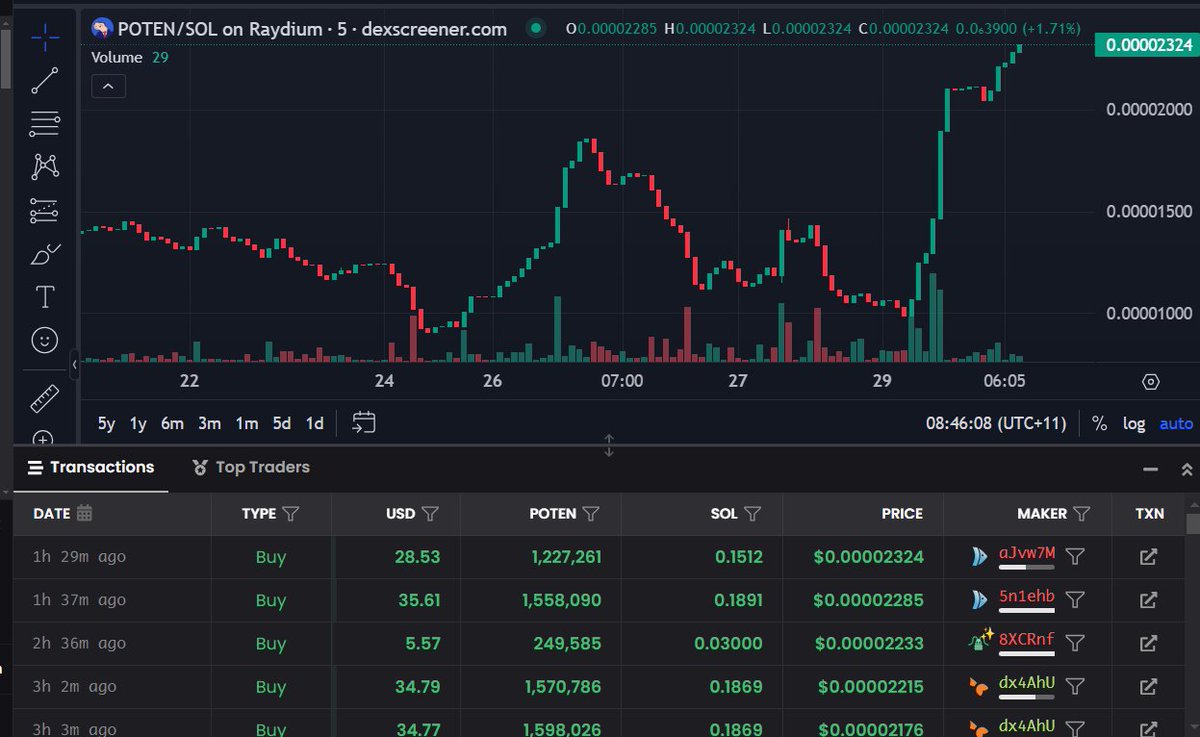Open maker 8XCRnf wallet link
The image size is (1200, 737).
[x=1026, y=640]
